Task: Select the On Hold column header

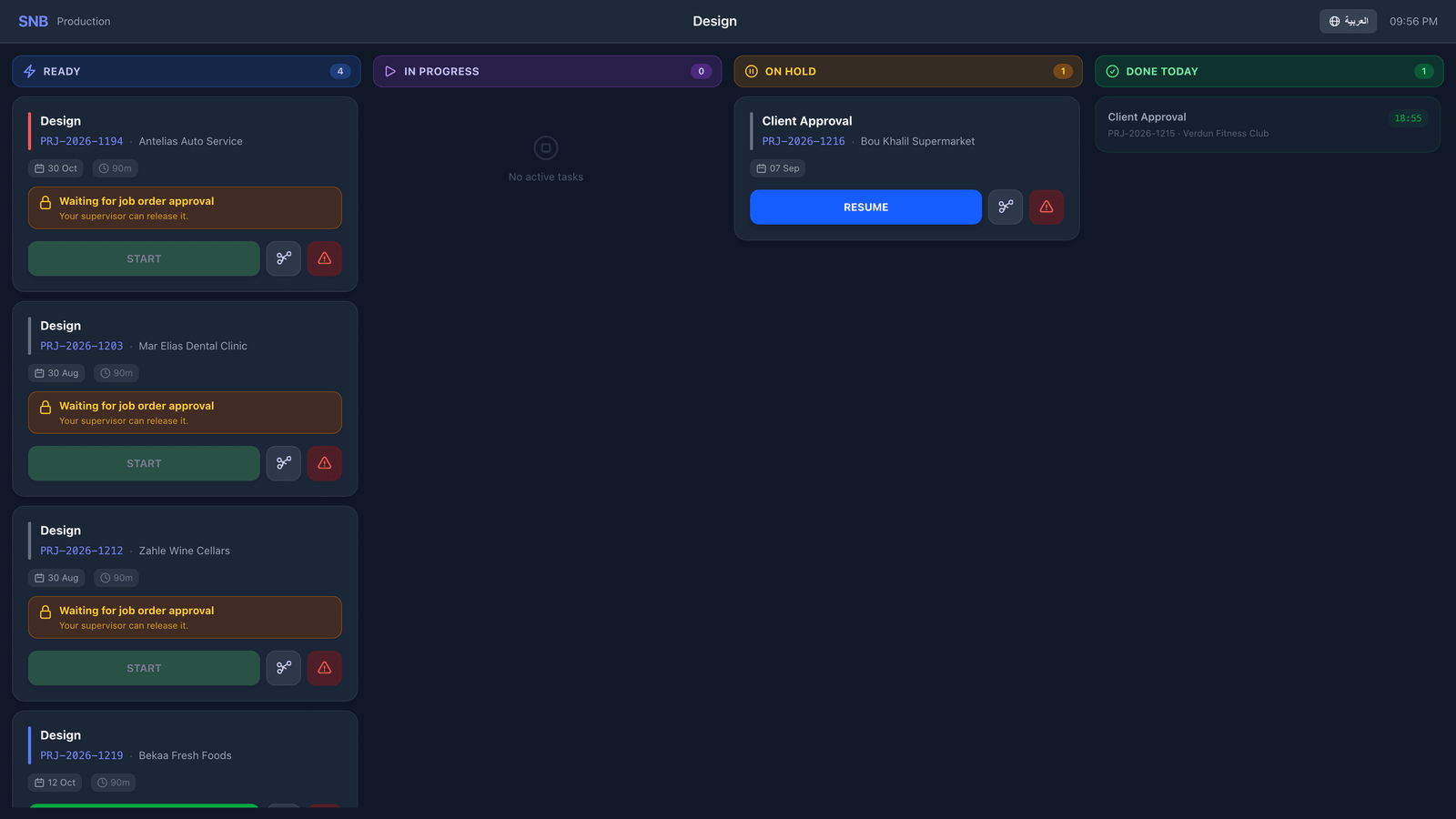Action: pos(908,71)
